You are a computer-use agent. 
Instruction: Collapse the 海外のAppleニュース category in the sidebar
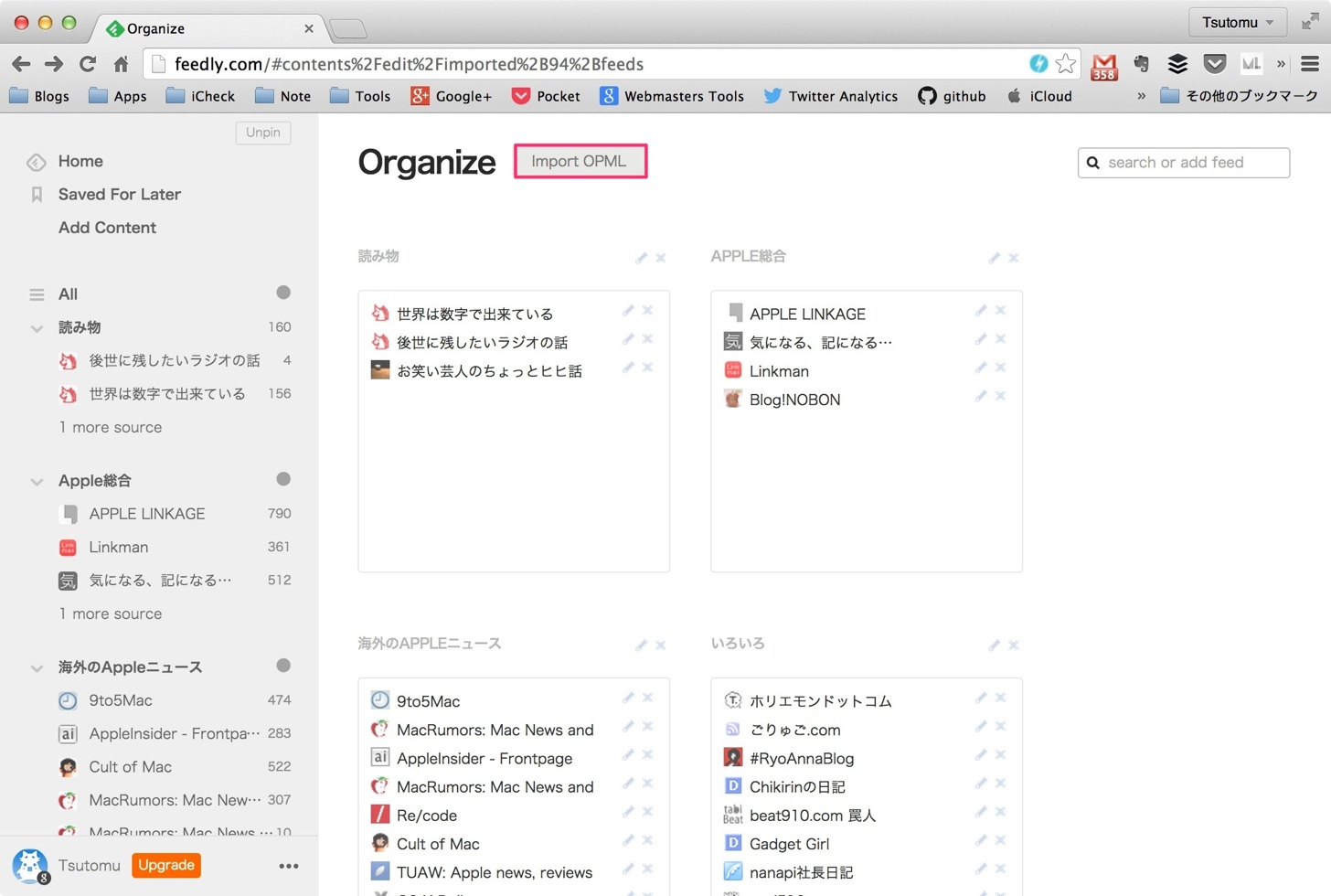[x=37, y=668]
